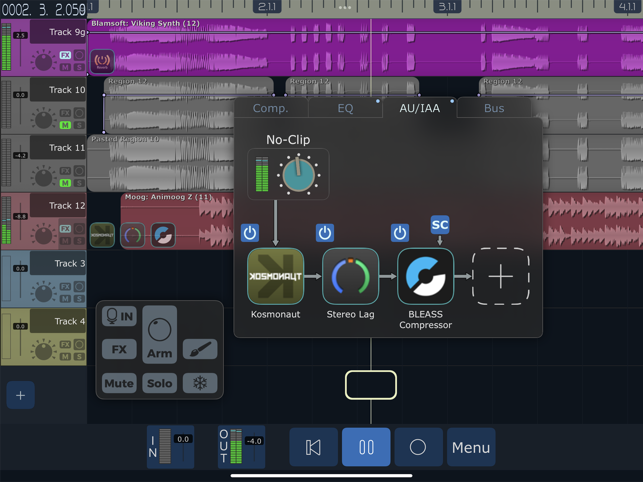The image size is (643, 482).
Task: Arm the track using the Arm button
Action: click(x=160, y=334)
